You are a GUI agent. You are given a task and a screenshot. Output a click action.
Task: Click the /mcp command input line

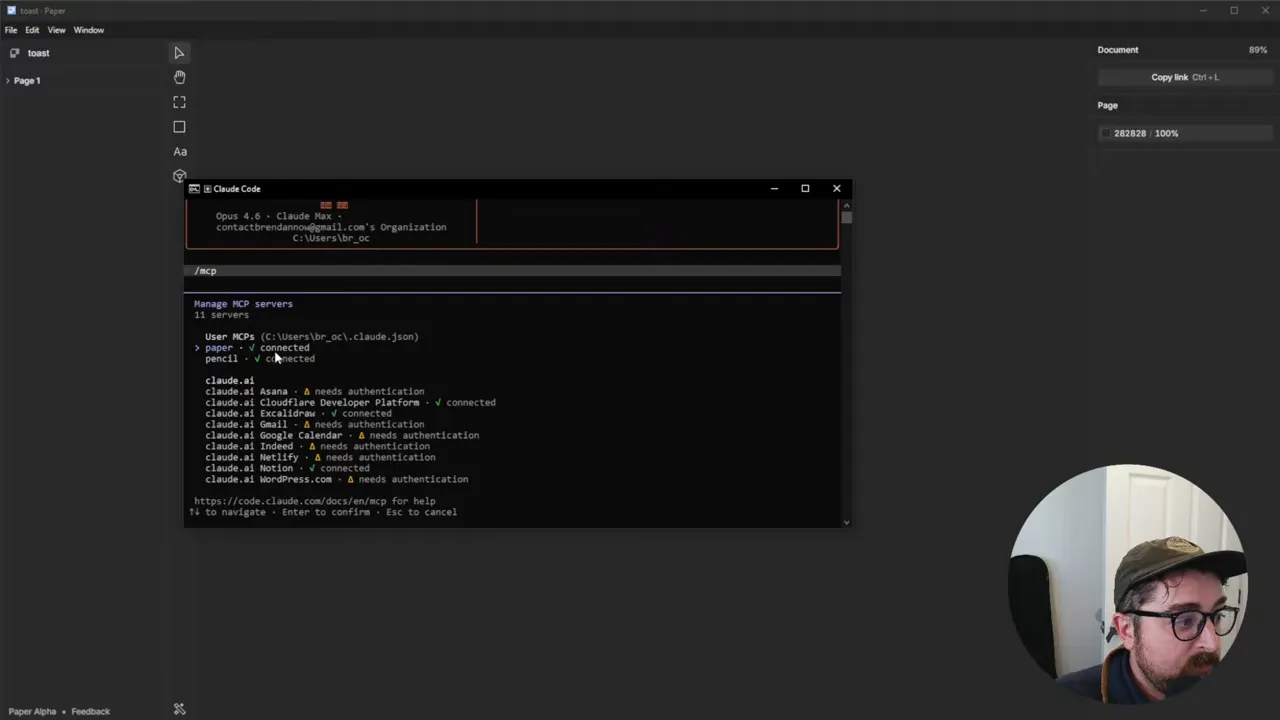[512, 271]
